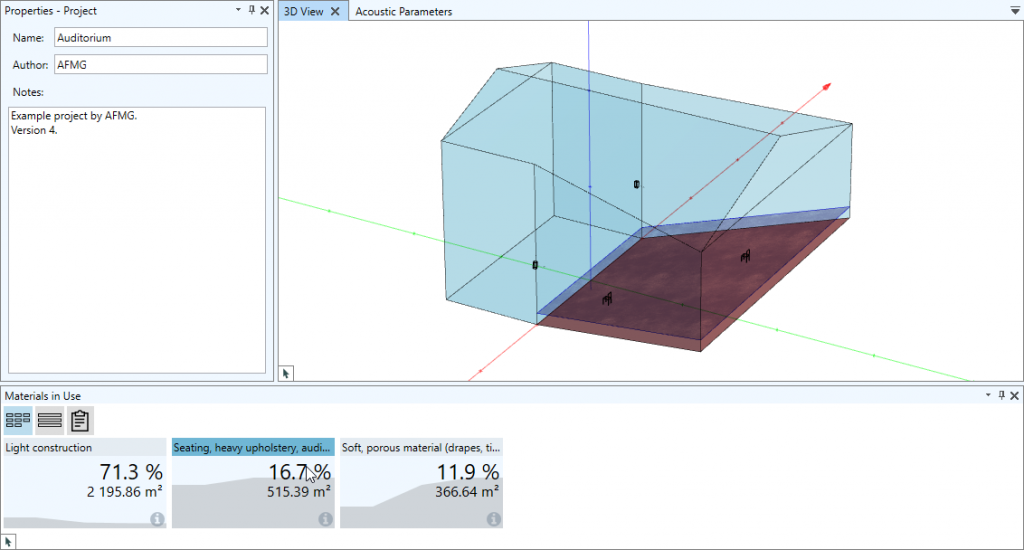Switch Materials in Use to list view
1024x550 pixels.
click(x=49, y=421)
